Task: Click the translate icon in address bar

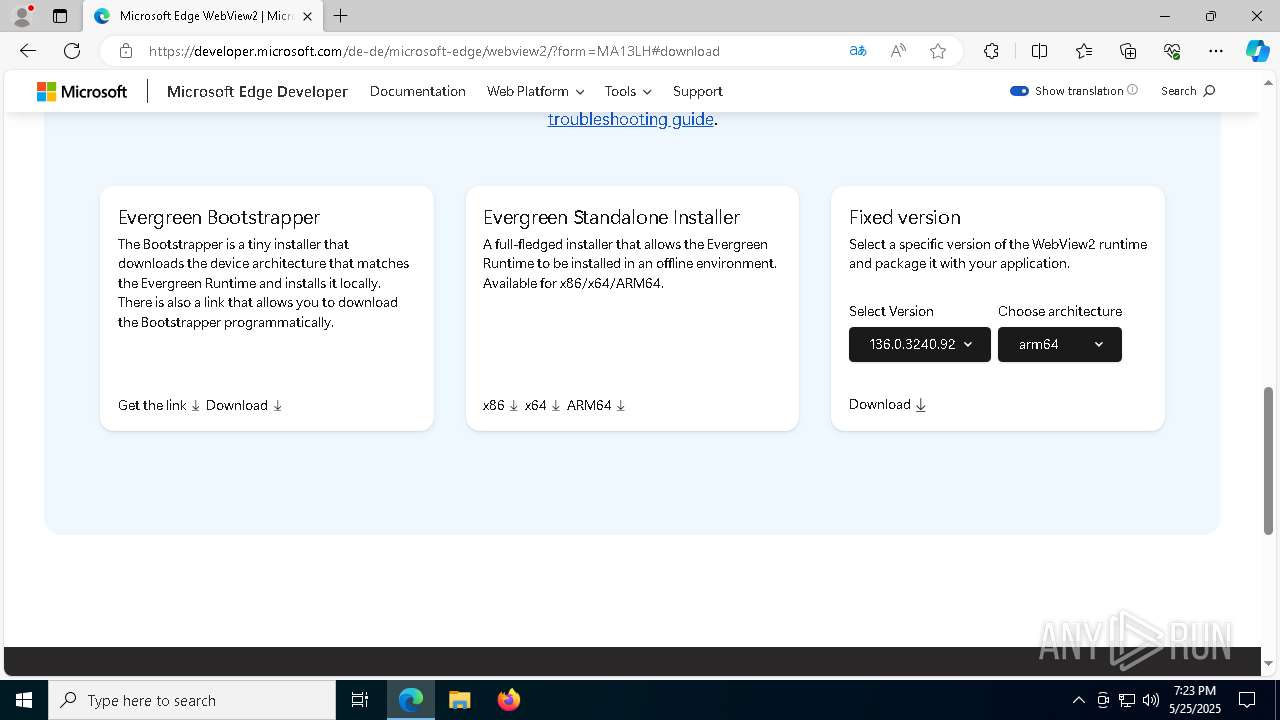Action: click(858, 51)
